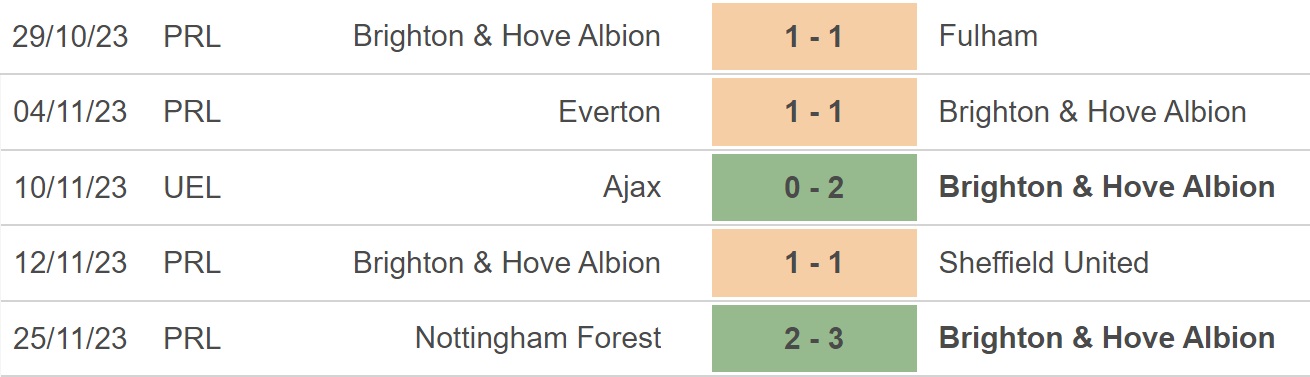Open the Everton team link
1310x377 pixels.
click(610, 112)
